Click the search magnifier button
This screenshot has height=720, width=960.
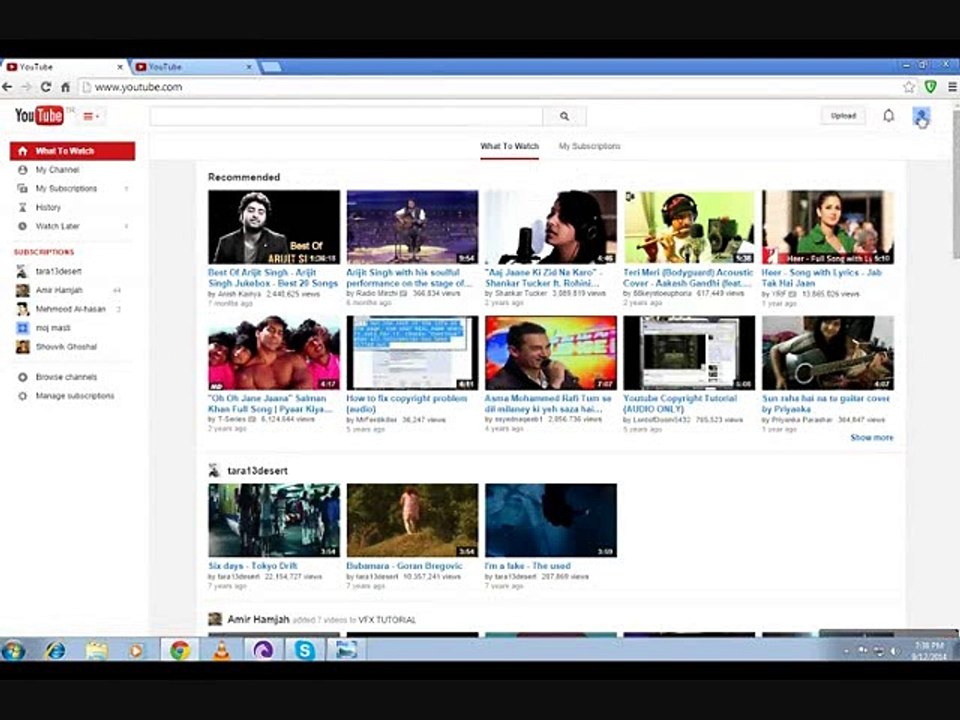[564, 116]
